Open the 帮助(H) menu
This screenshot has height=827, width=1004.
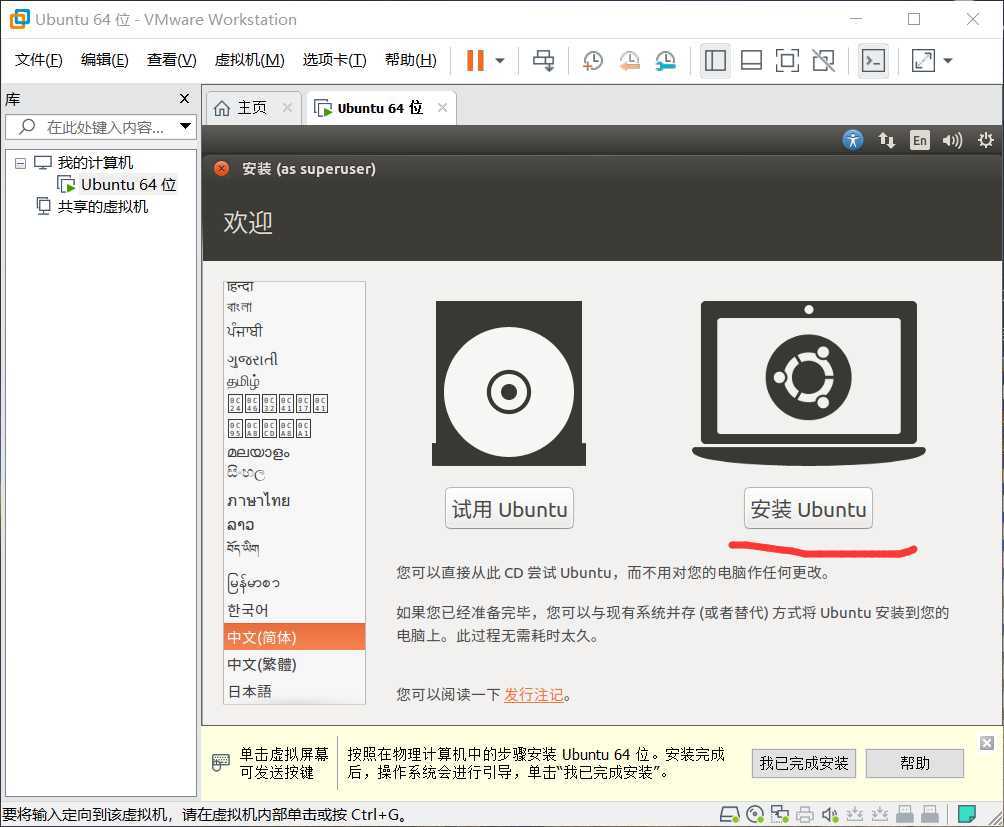point(410,60)
